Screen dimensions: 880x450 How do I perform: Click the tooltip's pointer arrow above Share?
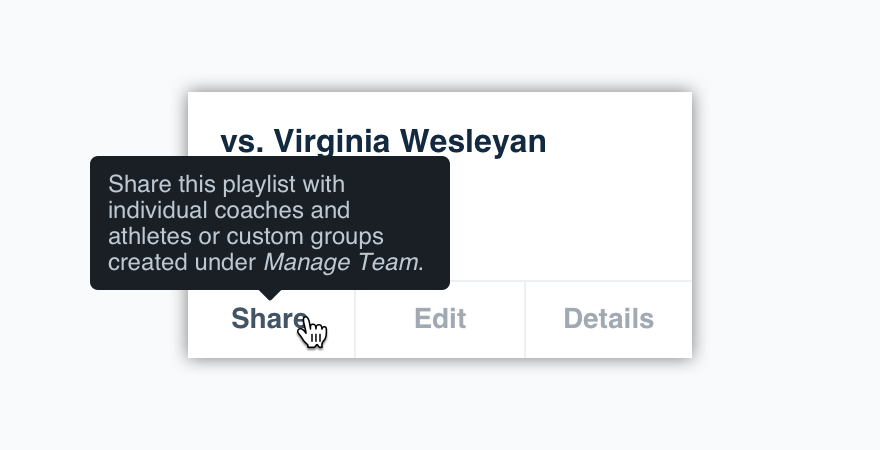(x=270, y=295)
